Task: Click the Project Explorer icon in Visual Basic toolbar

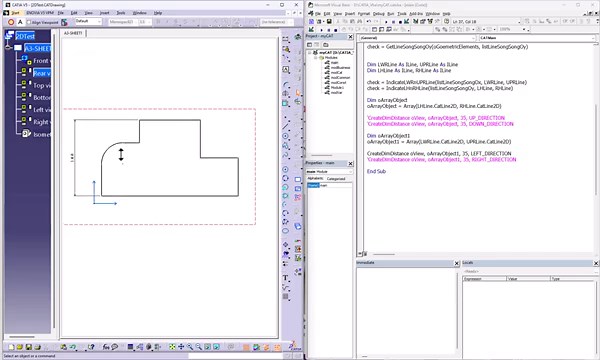Action: (x=416, y=21)
